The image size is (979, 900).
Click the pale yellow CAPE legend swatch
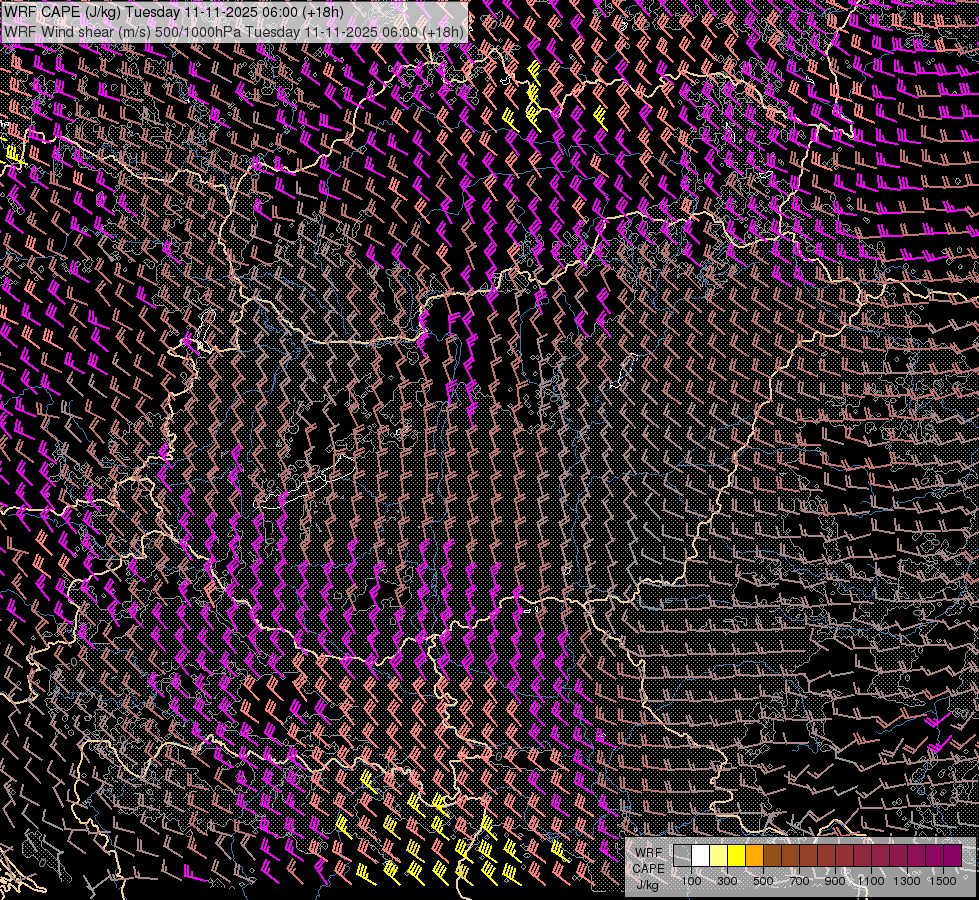[x=719, y=856]
